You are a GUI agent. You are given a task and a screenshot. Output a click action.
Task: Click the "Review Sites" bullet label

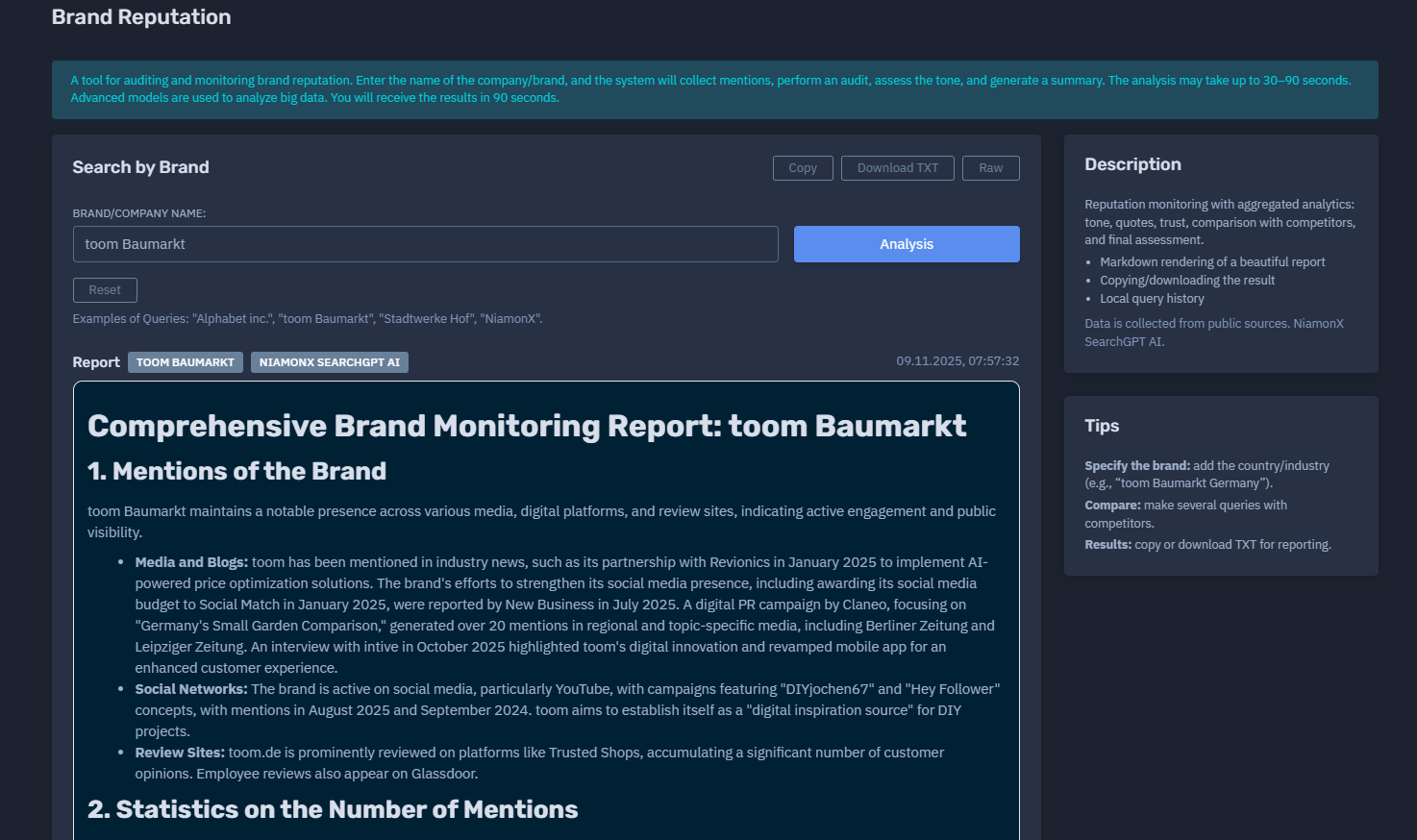click(180, 753)
